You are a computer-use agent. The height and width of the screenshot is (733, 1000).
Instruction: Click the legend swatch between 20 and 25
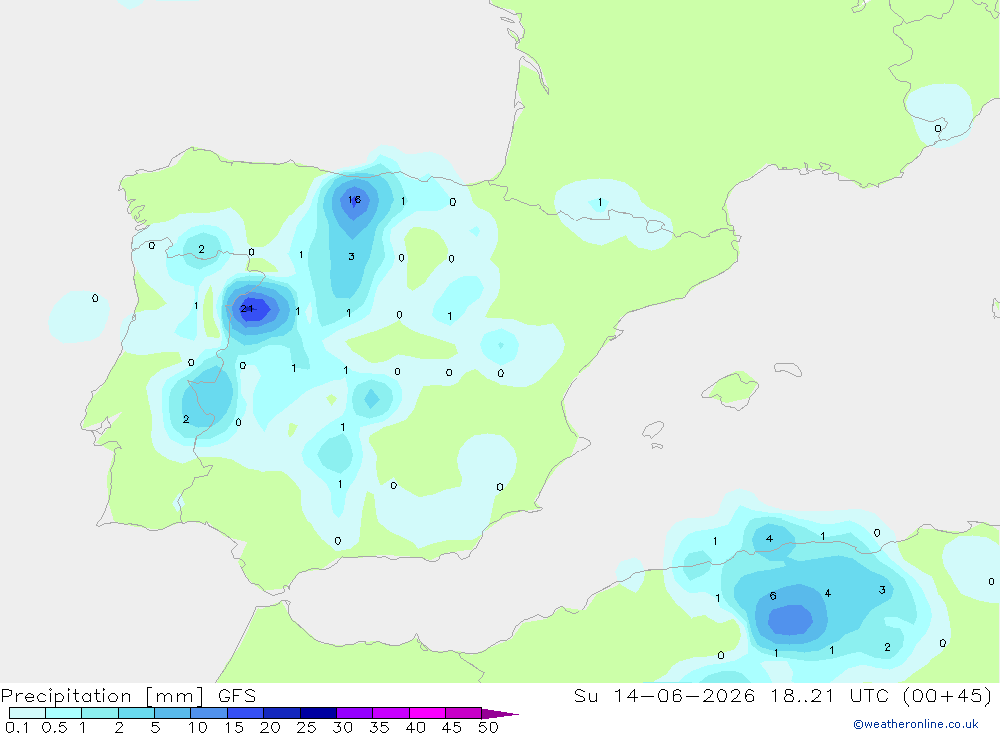pyautogui.click(x=282, y=713)
